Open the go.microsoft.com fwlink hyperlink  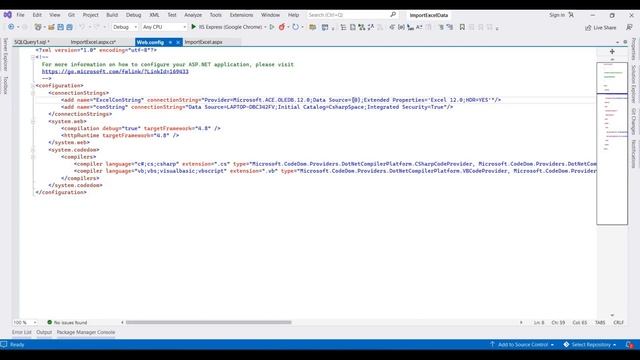115,71
